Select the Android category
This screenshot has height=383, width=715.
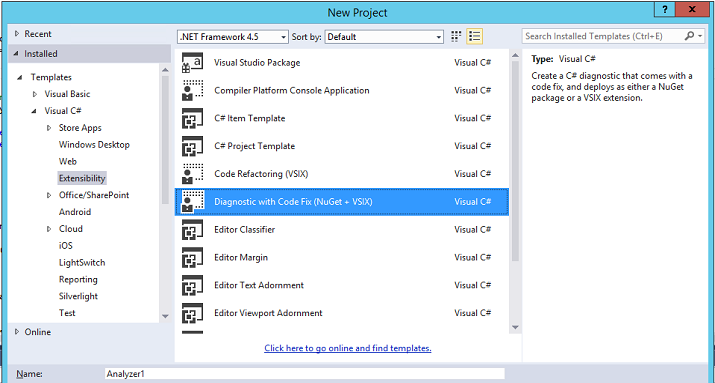click(75, 212)
